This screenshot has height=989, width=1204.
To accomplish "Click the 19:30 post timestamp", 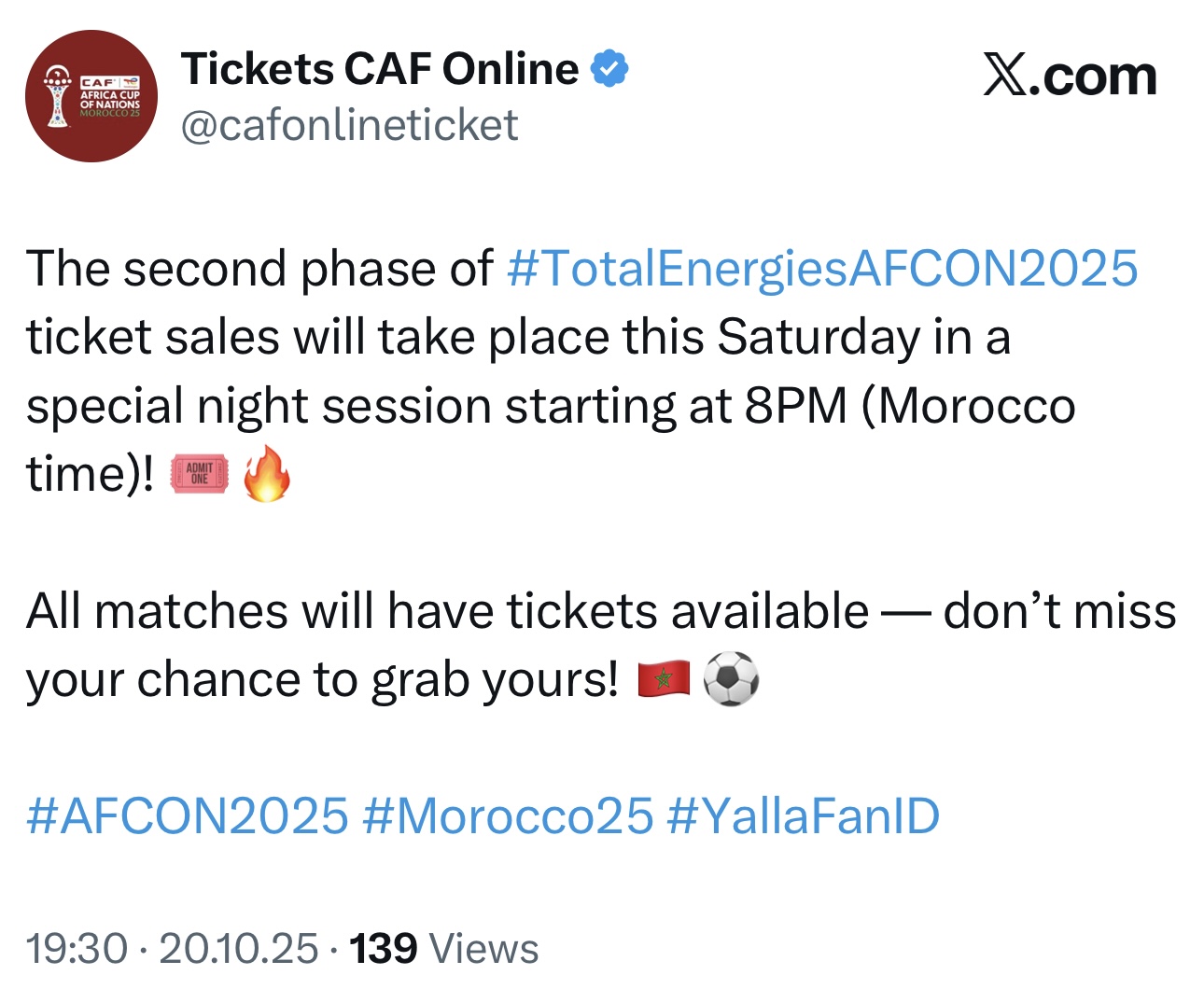I will 77,949.
